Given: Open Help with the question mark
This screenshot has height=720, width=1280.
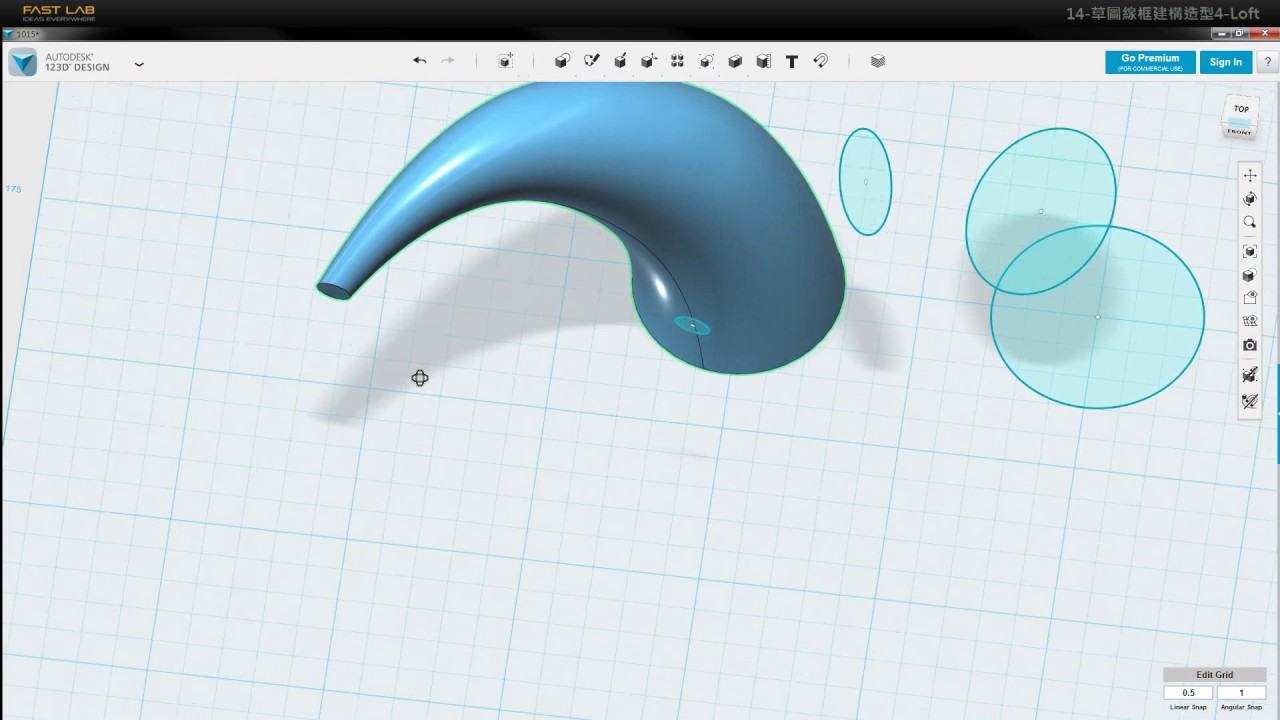Looking at the screenshot, I should click(x=1267, y=62).
